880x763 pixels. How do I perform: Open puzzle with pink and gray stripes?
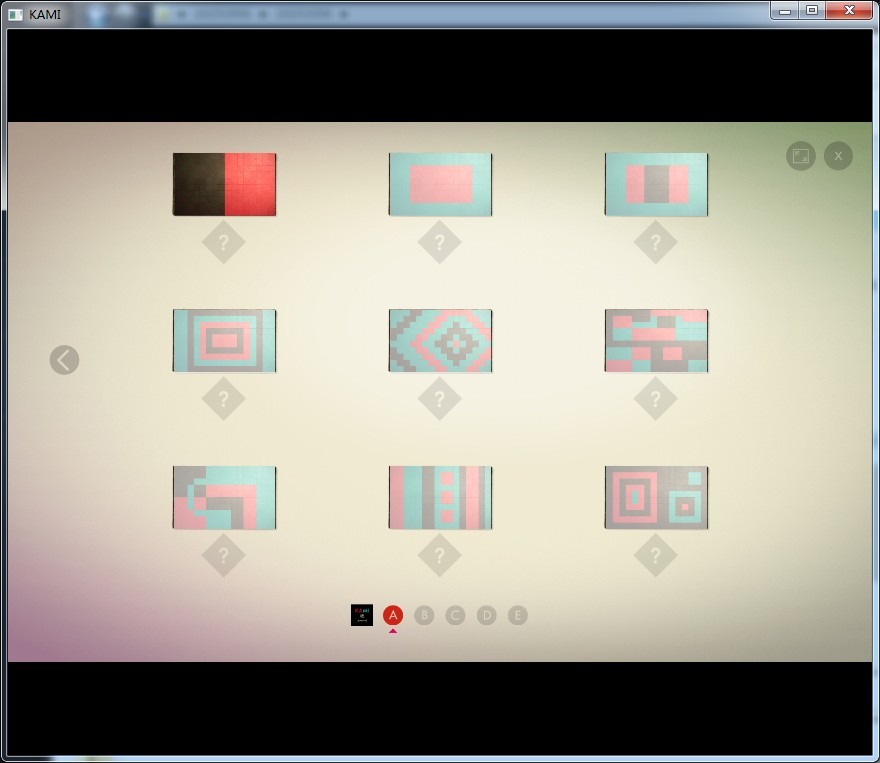point(656,184)
